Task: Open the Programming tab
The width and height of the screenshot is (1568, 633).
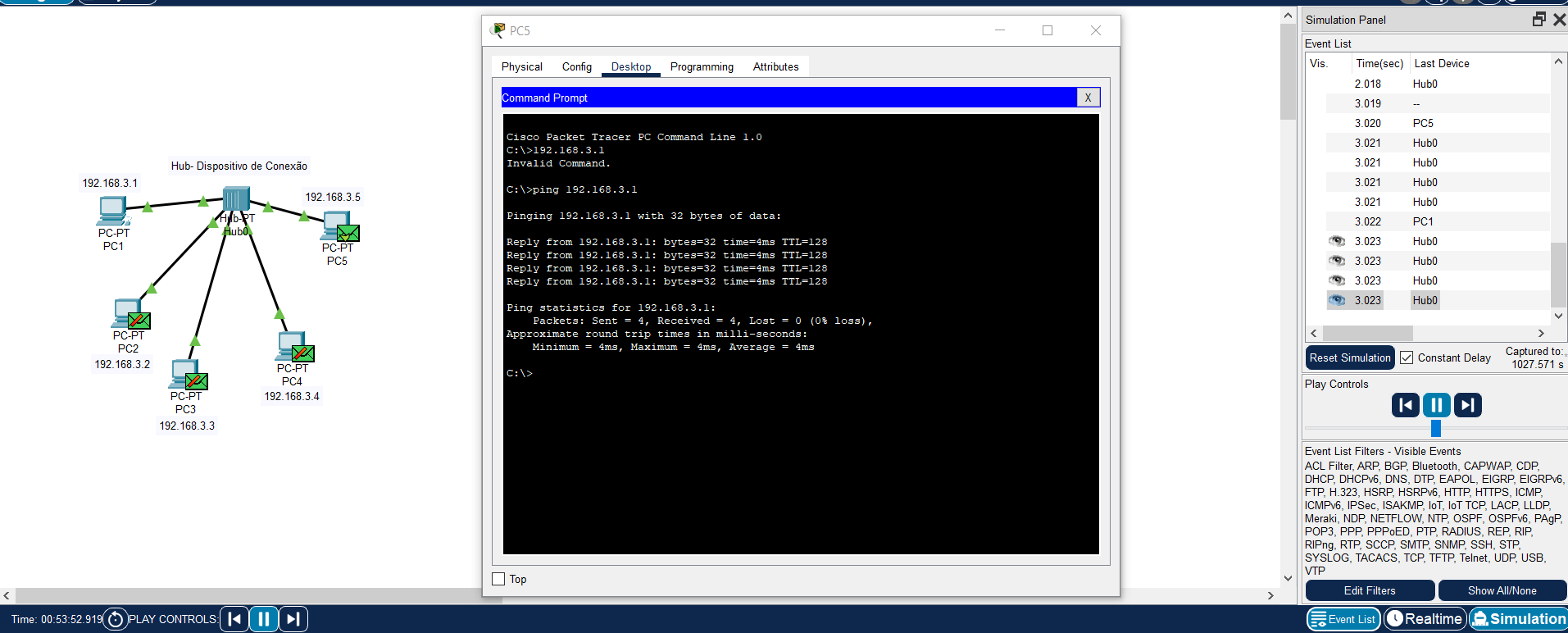Action: coord(702,66)
